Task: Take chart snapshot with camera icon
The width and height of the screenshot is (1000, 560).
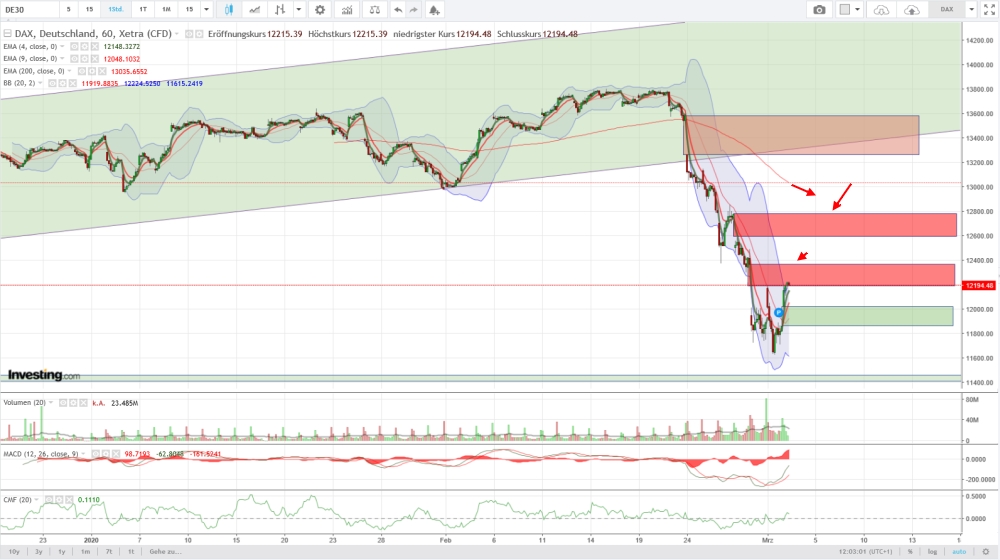Action: click(820, 10)
